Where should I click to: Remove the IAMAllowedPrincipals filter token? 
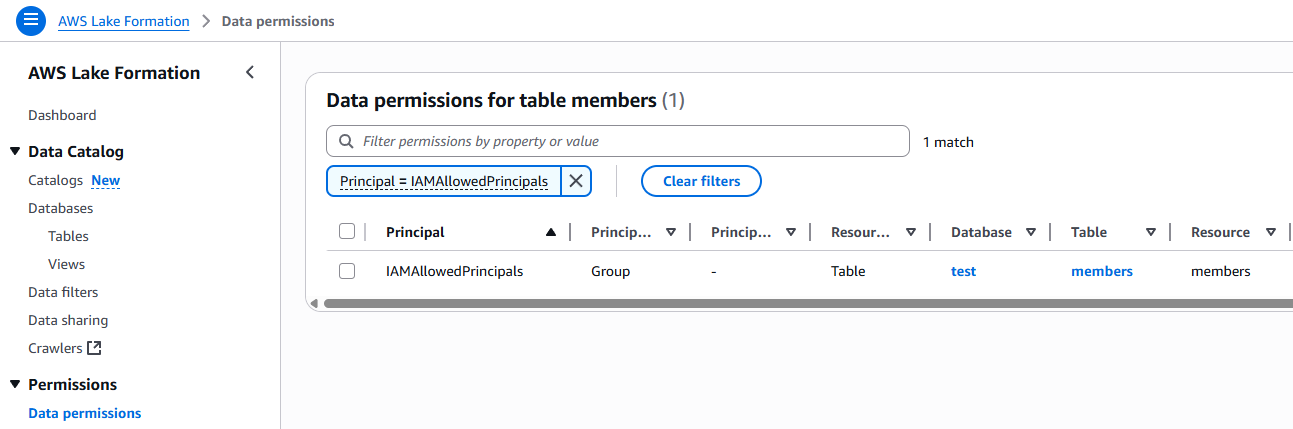576,181
